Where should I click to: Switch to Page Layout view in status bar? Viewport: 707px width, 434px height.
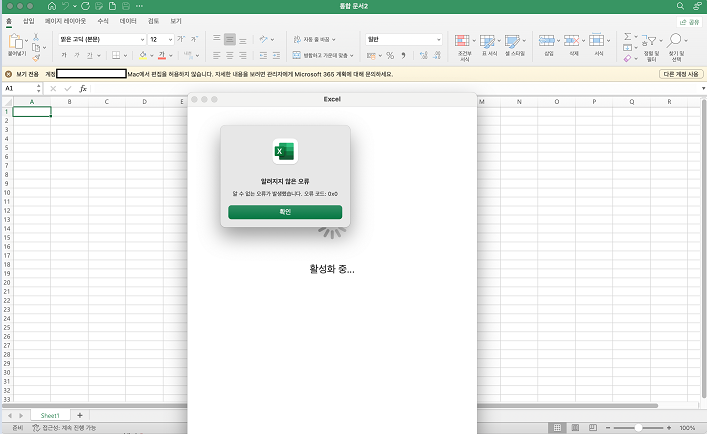point(575,427)
